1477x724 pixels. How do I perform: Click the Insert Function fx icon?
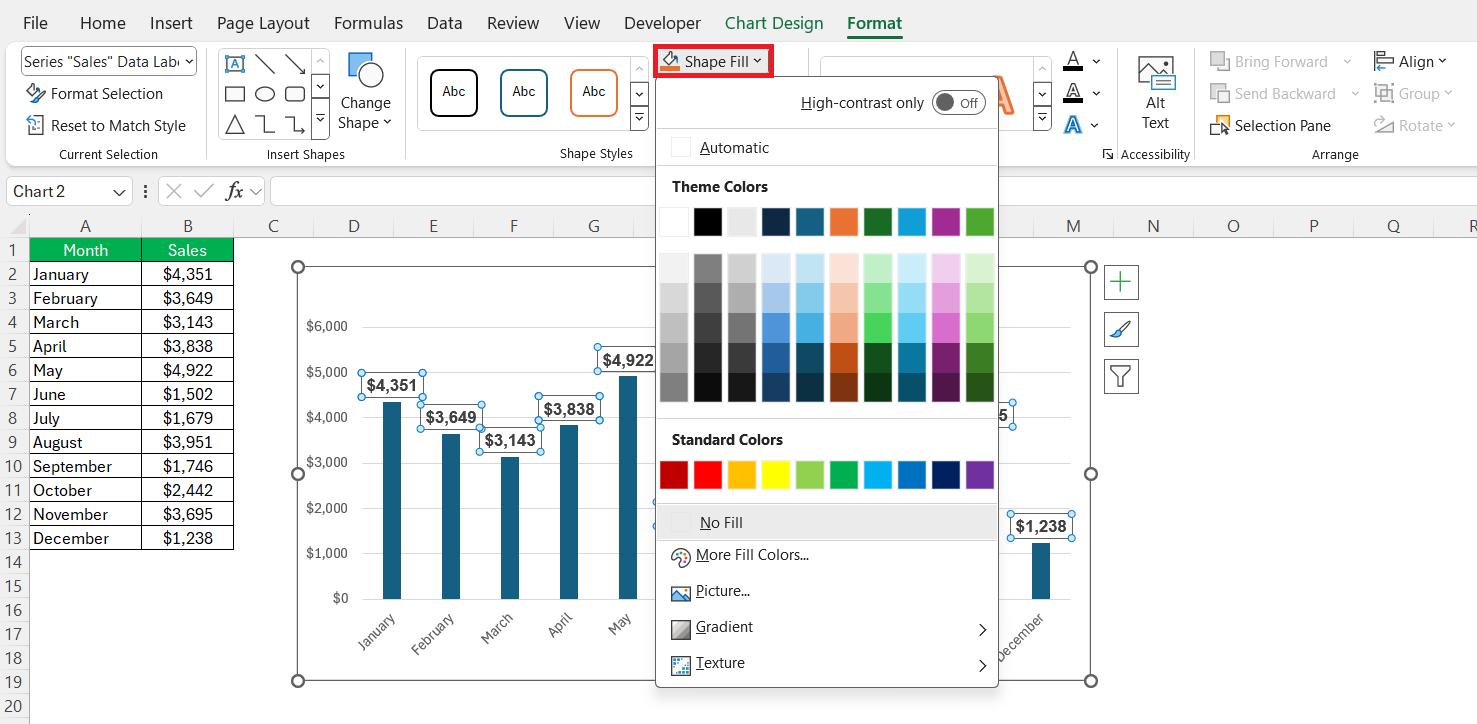[235, 191]
